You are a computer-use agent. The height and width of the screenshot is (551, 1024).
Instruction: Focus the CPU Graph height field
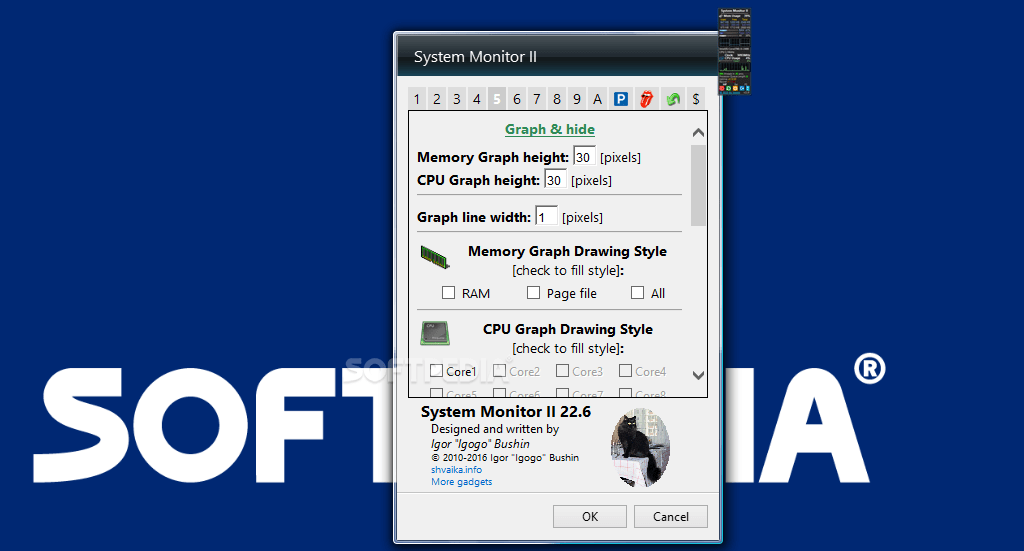[555, 180]
